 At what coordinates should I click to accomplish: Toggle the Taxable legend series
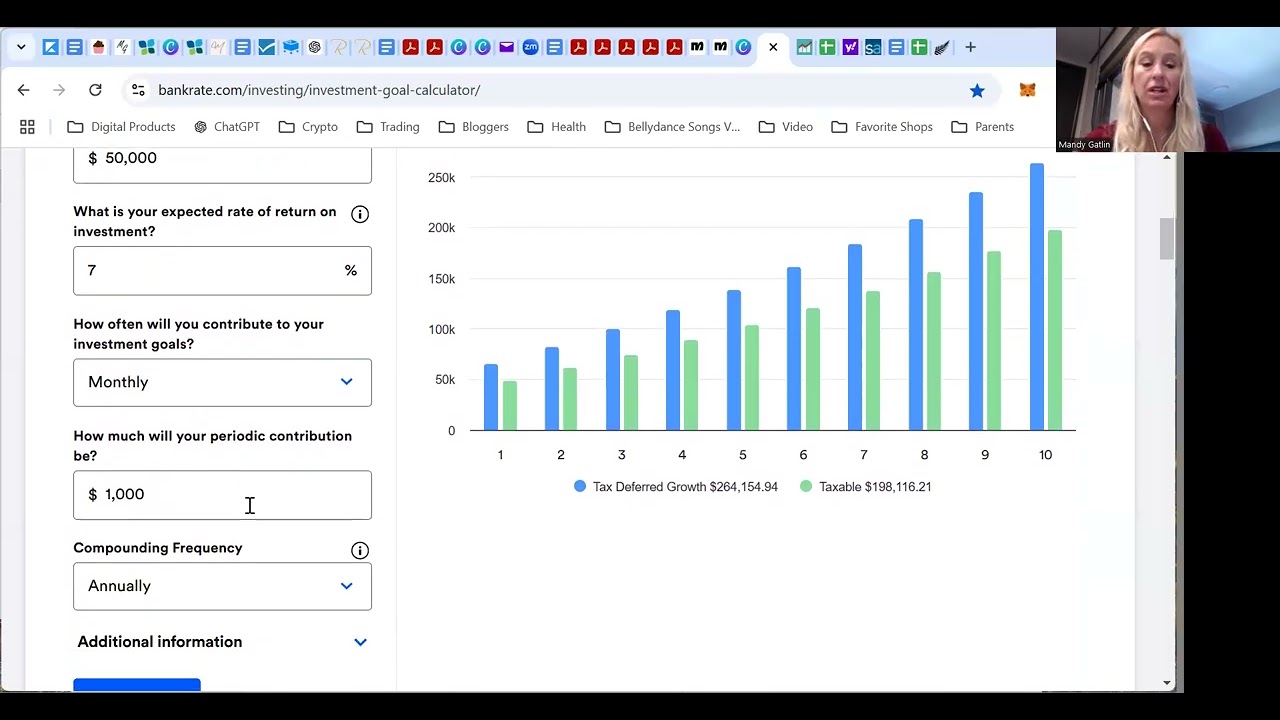point(866,487)
